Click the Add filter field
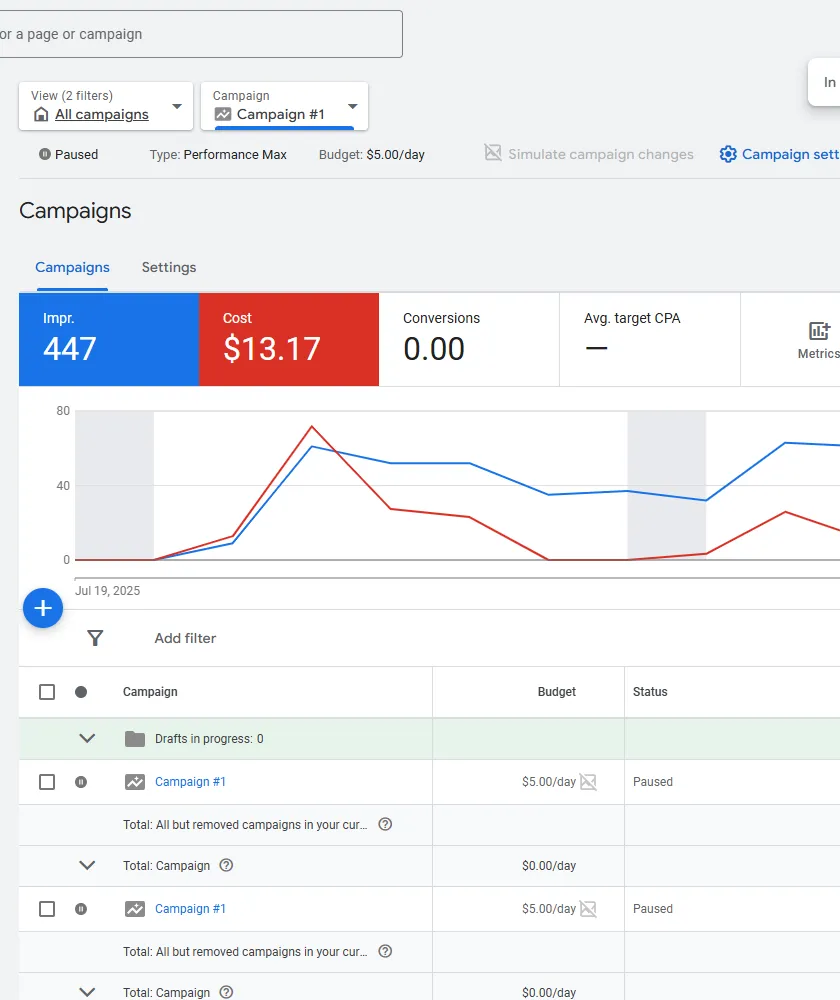 click(x=185, y=638)
